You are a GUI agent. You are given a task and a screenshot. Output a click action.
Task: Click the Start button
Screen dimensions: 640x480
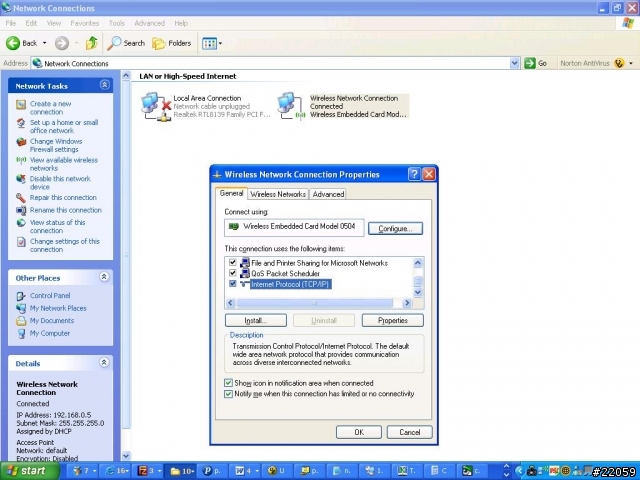[x=30, y=471]
